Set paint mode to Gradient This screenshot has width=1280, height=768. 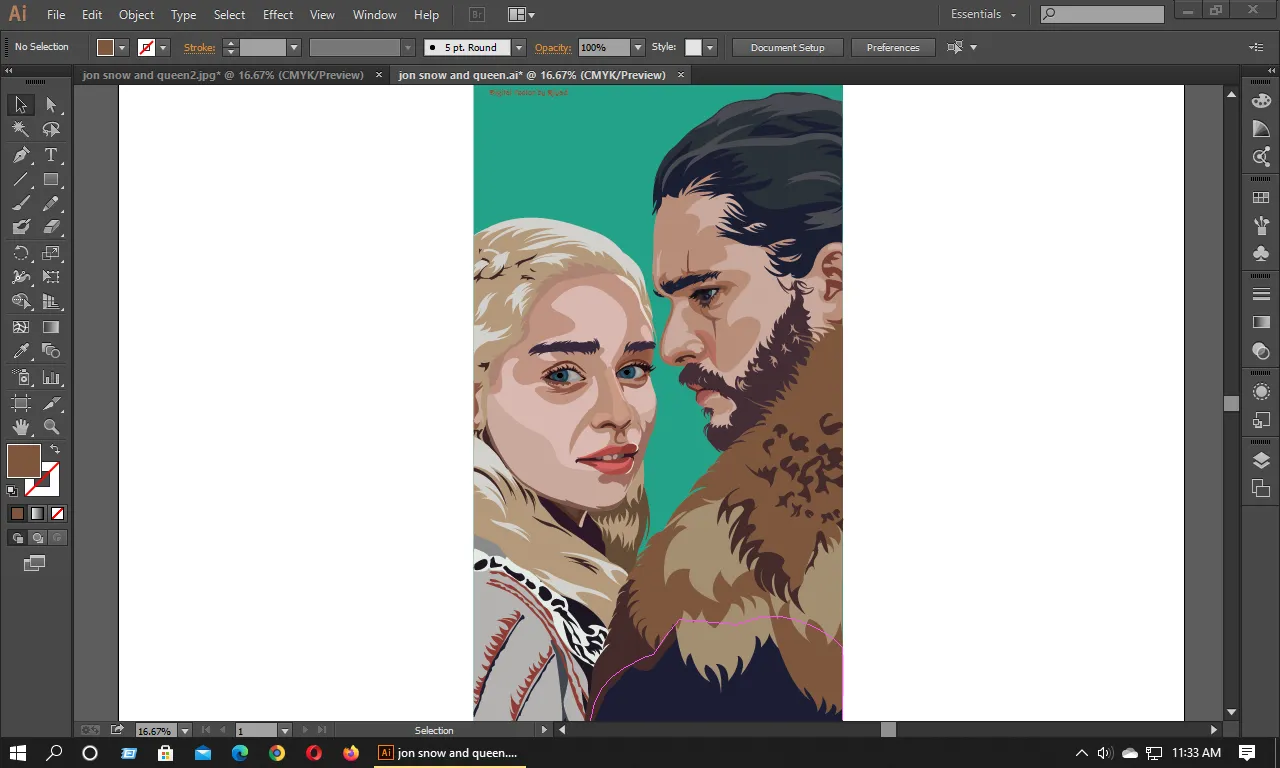[x=37, y=513]
